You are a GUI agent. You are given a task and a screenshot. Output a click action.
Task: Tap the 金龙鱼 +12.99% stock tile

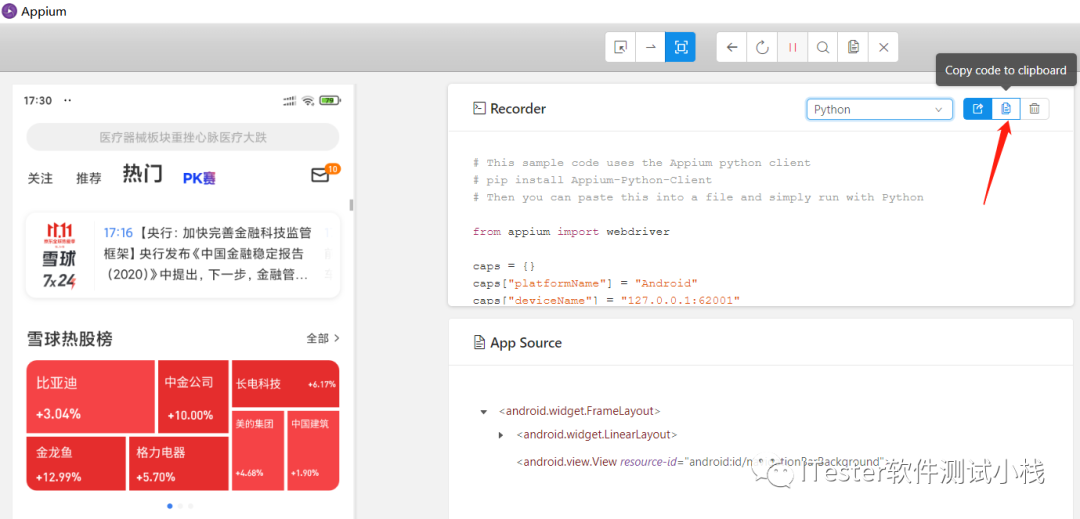[76, 463]
